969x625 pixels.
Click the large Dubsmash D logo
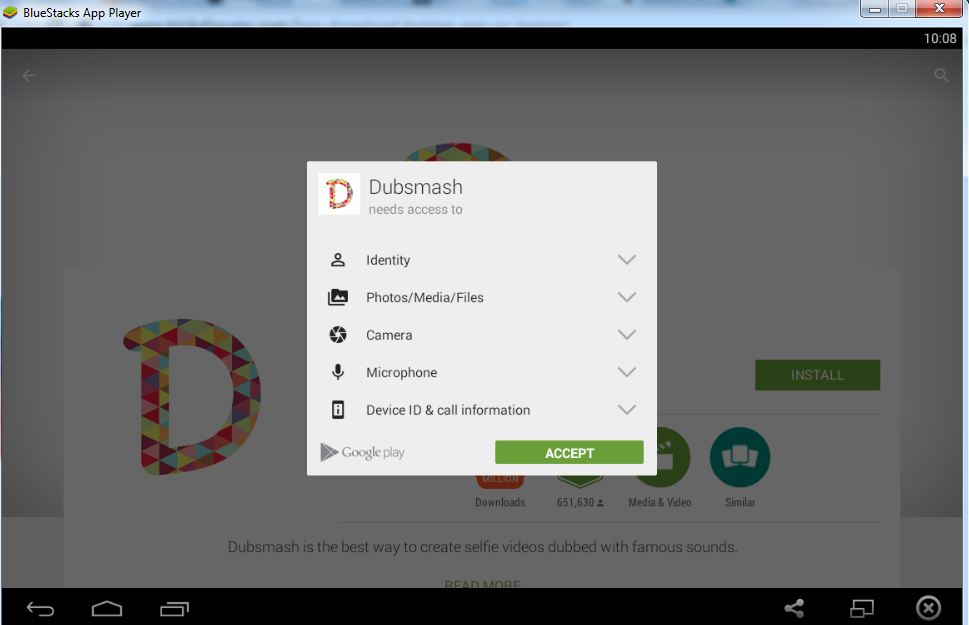point(192,397)
